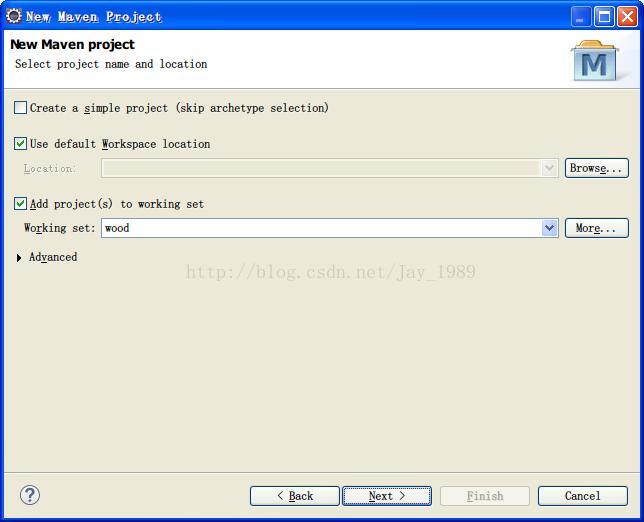Click the More... working set button
The width and height of the screenshot is (644, 522).
(x=596, y=228)
